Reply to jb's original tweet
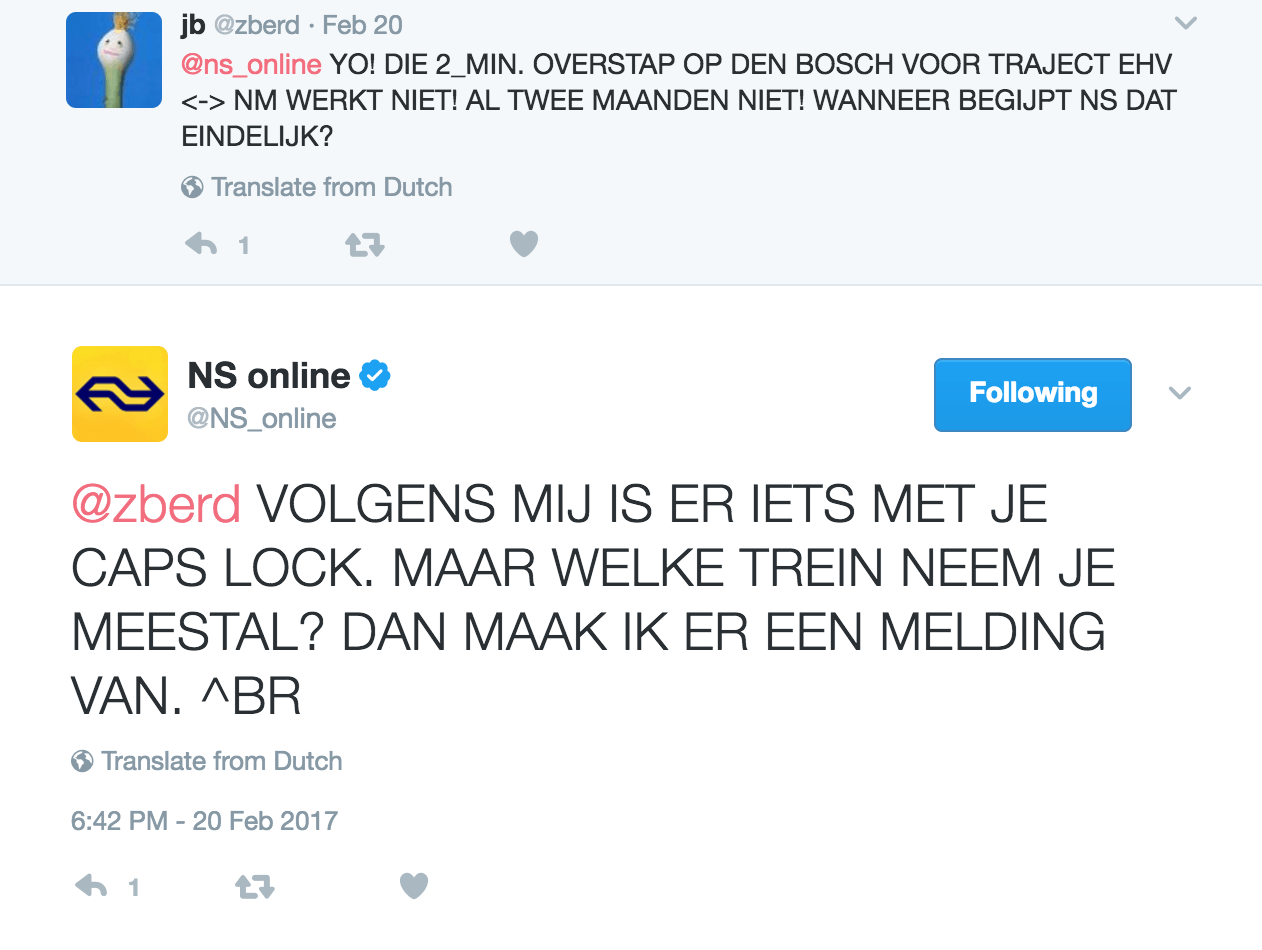Screen dimensions: 1262x950 point(202,244)
